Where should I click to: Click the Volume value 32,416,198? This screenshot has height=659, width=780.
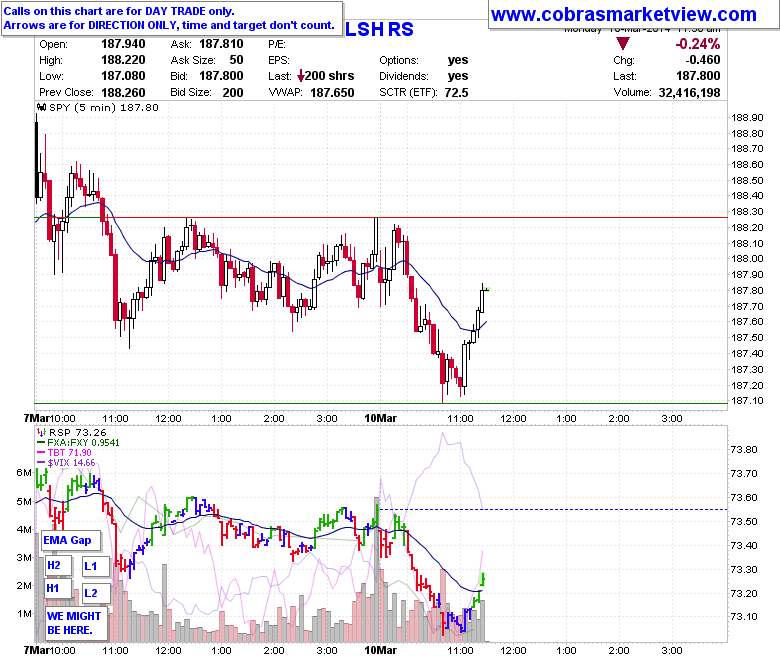[689, 93]
